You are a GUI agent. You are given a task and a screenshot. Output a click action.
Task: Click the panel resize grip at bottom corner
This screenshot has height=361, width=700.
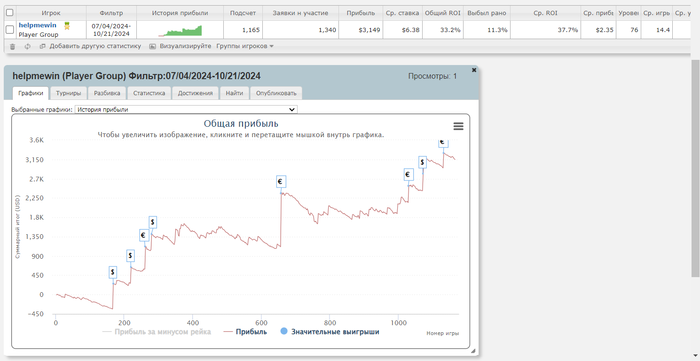(x=473, y=351)
